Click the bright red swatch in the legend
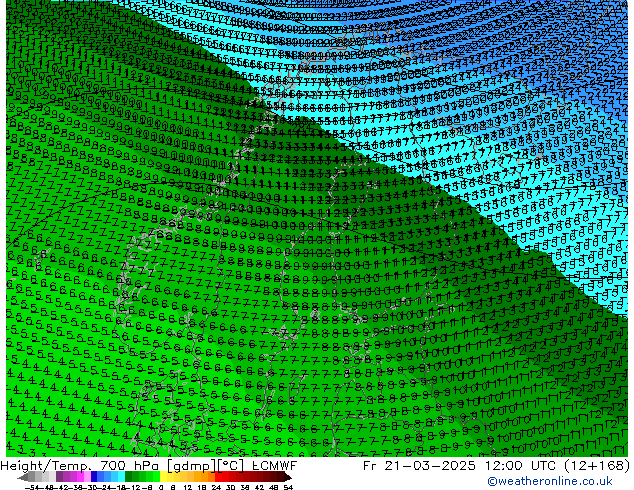The width and height of the screenshot is (634, 490). (218, 477)
